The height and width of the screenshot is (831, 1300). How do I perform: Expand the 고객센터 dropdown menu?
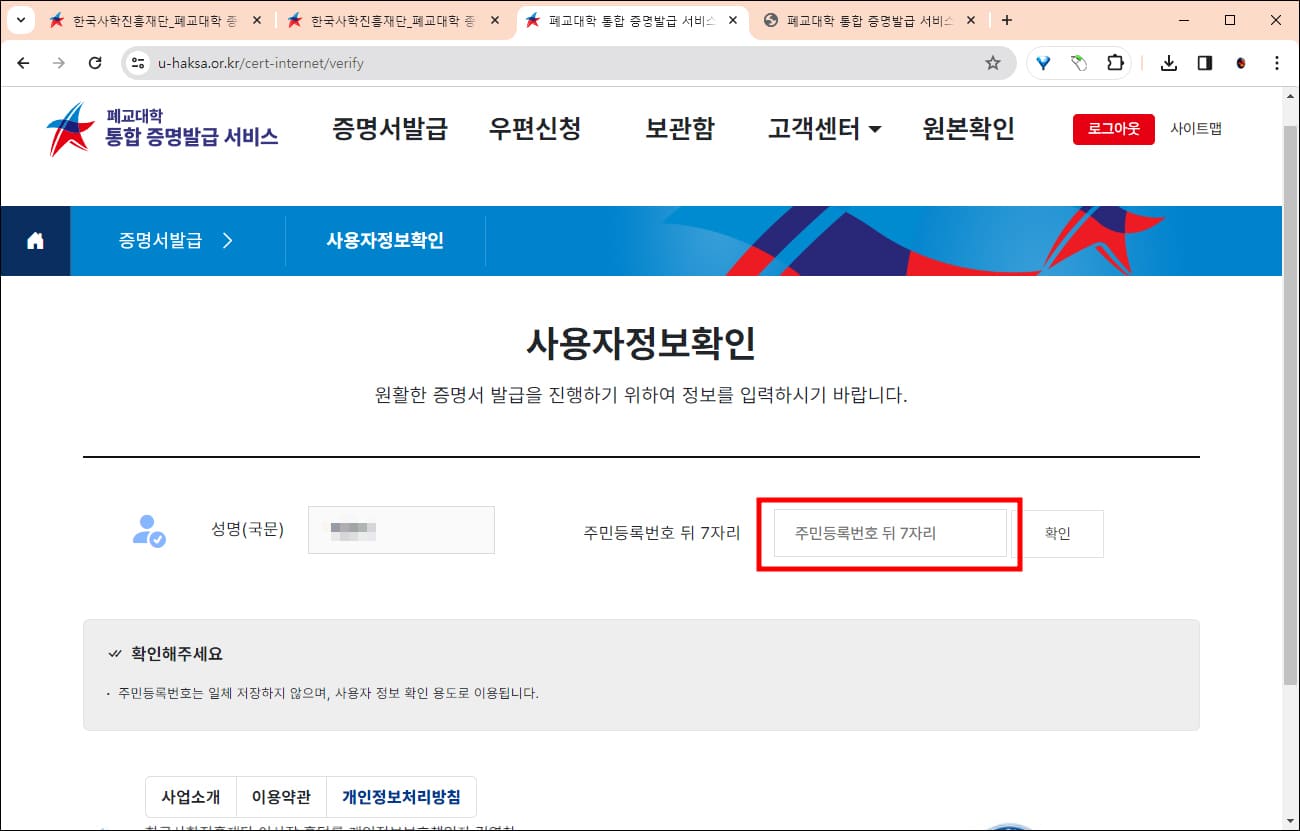[825, 129]
